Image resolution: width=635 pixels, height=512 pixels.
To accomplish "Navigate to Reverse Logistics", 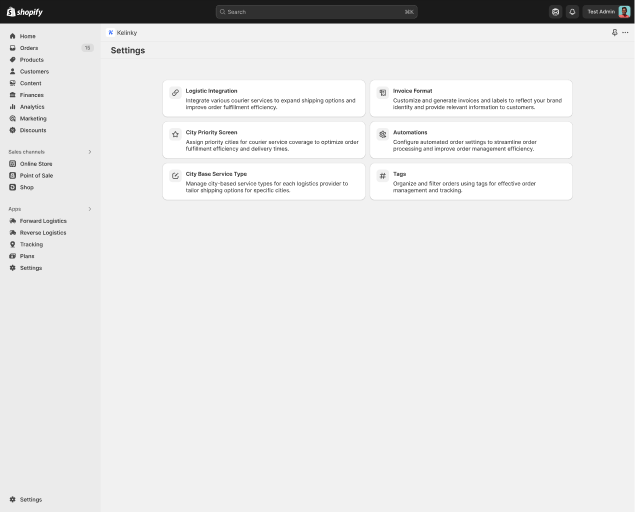I will coord(43,233).
